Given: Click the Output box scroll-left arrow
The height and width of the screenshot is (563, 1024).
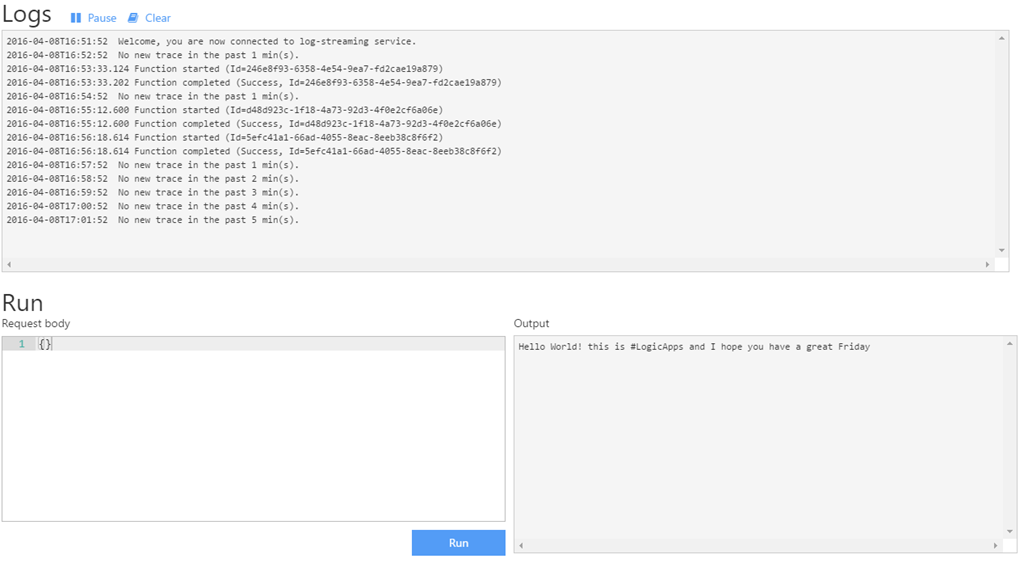Looking at the screenshot, I should [x=522, y=546].
